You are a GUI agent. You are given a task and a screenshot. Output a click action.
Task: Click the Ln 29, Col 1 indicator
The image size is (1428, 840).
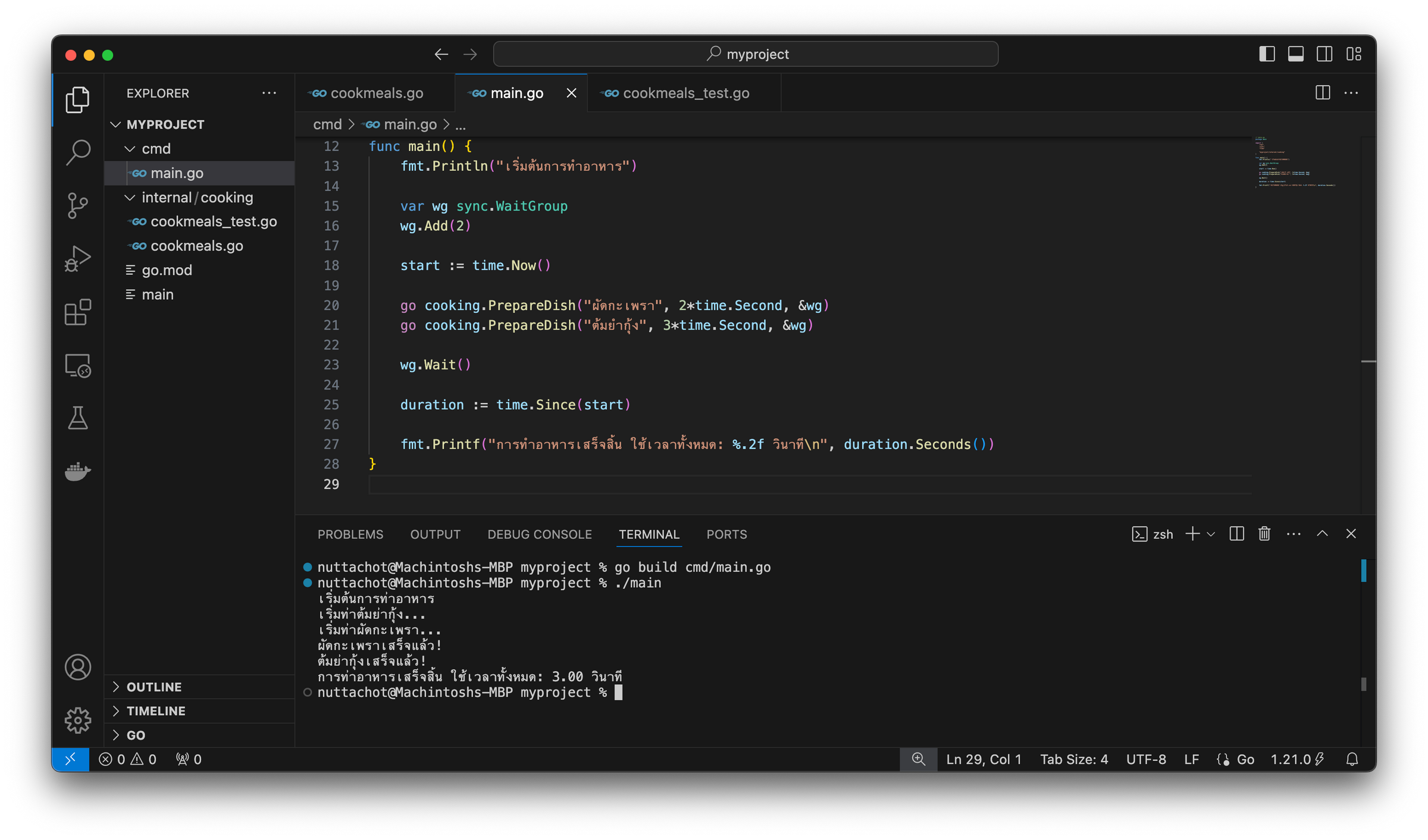click(x=984, y=759)
